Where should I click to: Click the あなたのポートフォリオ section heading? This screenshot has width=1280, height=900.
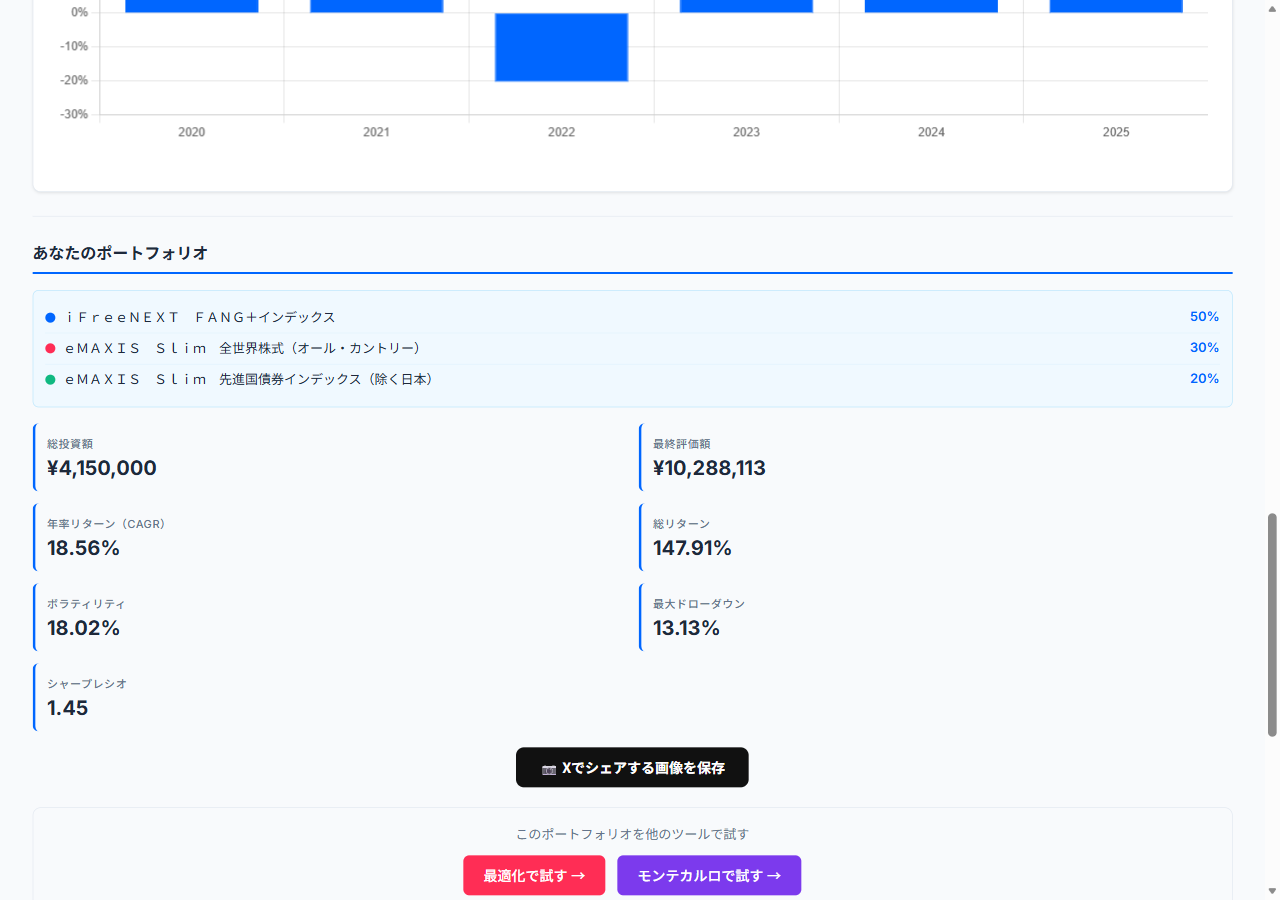pyautogui.click(x=119, y=253)
